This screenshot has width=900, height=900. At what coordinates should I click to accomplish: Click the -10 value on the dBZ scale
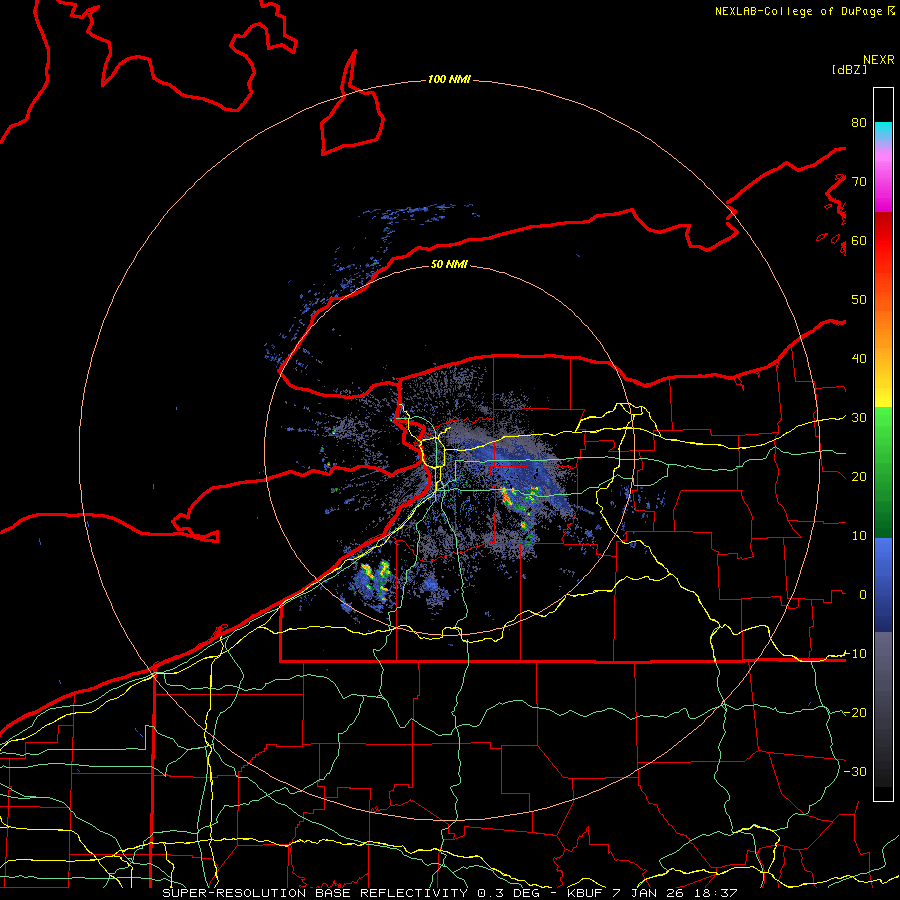click(855, 654)
